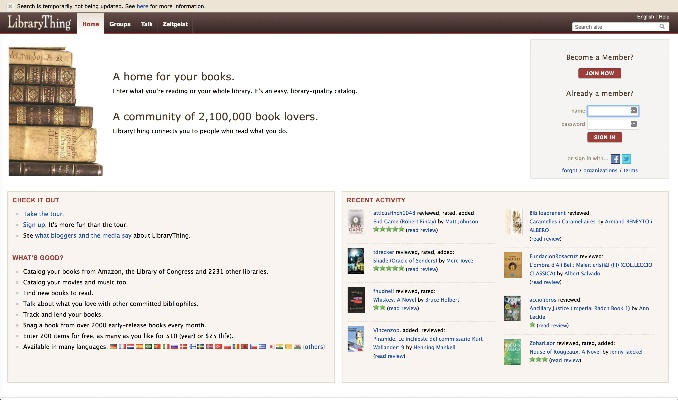Click the '(others)' languages link
This screenshot has width=678, height=400.
pyautogui.click(x=314, y=346)
